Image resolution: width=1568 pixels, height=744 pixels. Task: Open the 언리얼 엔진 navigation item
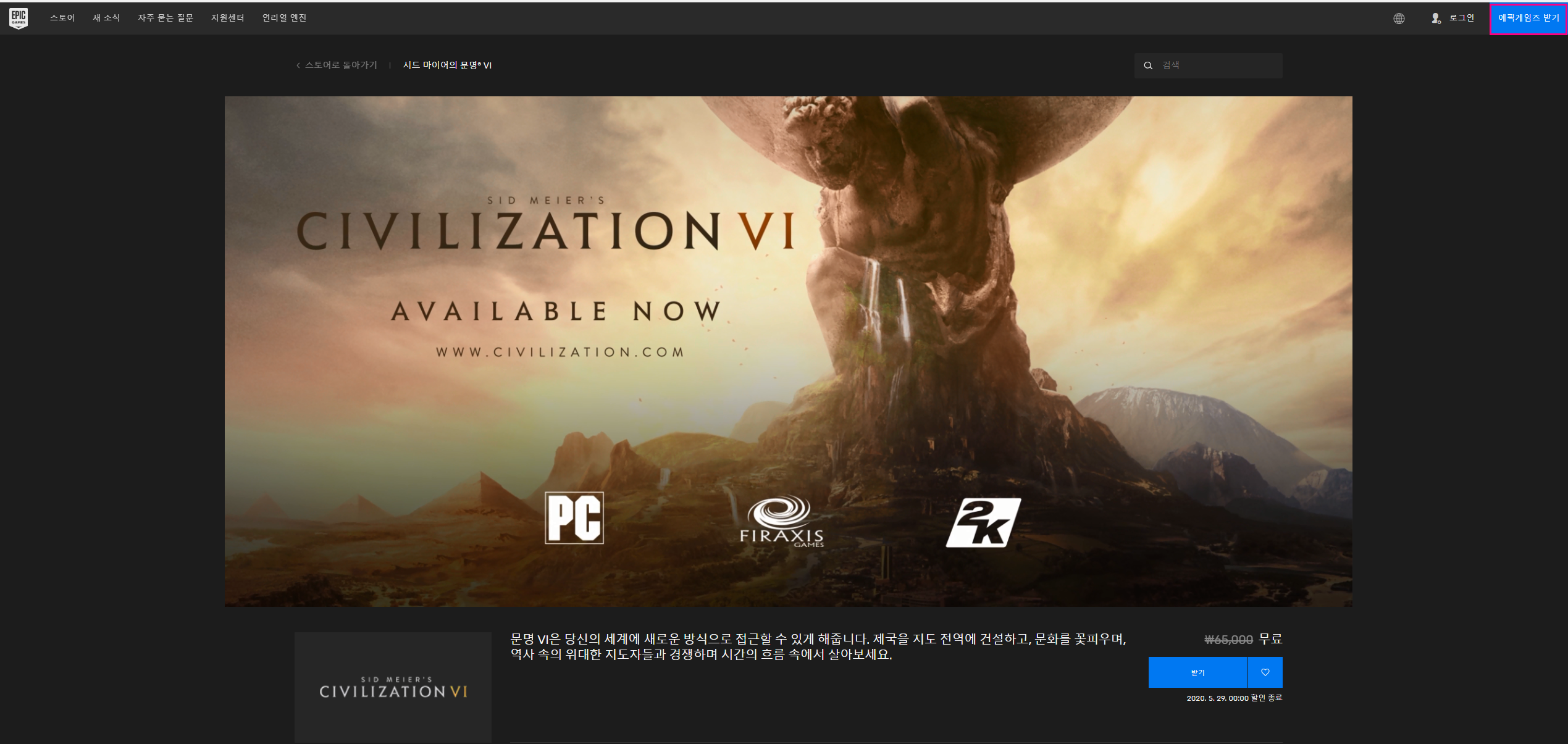point(284,18)
